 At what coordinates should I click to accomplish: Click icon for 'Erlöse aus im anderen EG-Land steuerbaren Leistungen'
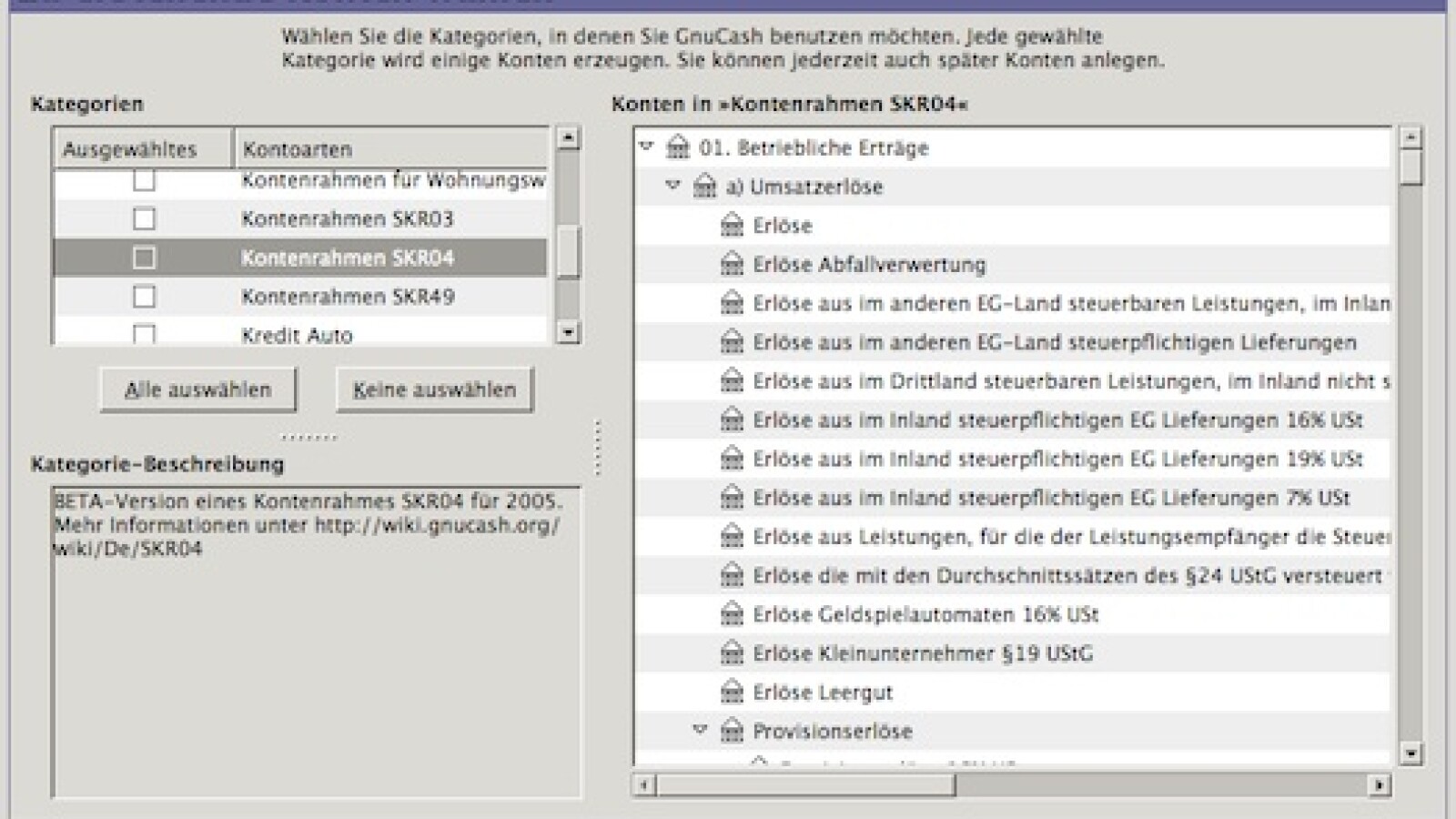[732, 303]
